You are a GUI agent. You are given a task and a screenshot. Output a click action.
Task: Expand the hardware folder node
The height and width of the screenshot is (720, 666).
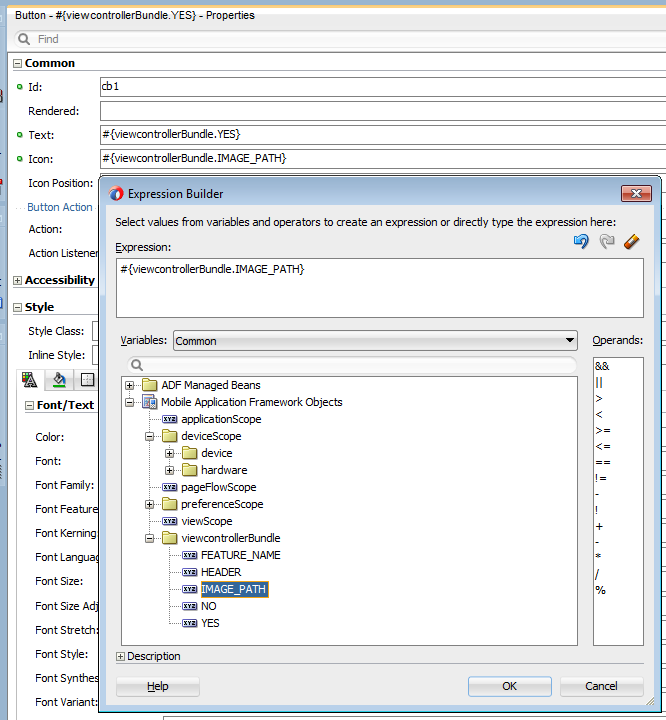pyautogui.click(x=169, y=470)
